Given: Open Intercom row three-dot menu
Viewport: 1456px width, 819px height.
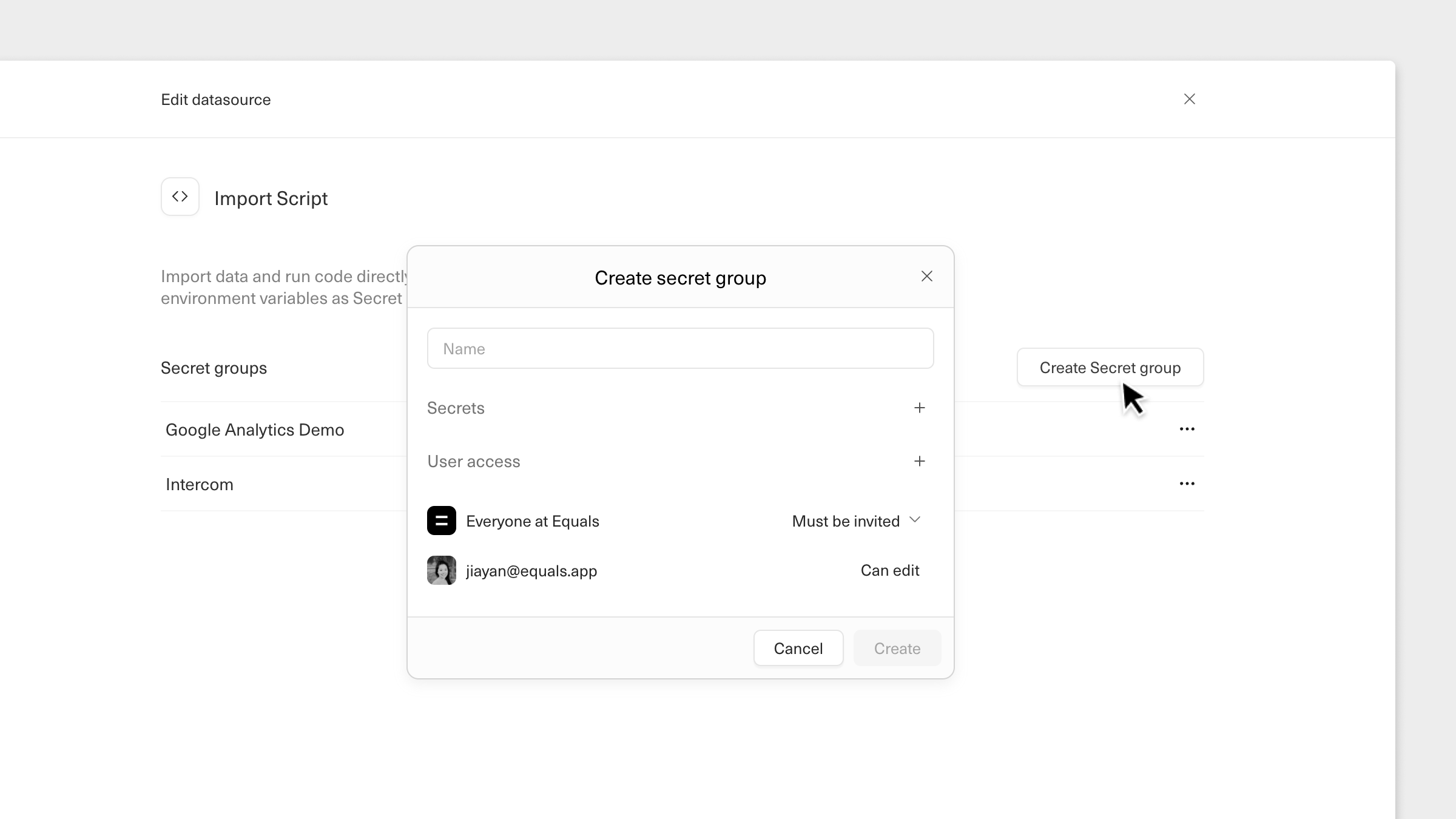Looking at the screenshot, I should pyautogui.click(x=1187, y=484).
